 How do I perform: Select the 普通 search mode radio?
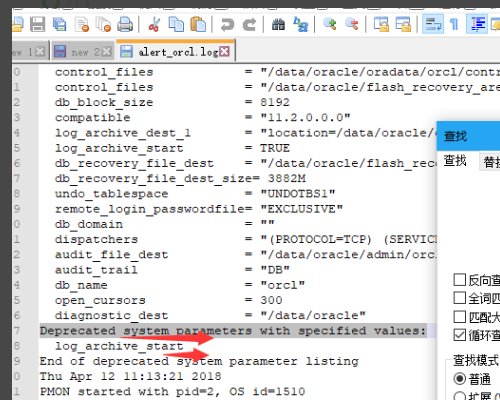(x=460, y=379)
